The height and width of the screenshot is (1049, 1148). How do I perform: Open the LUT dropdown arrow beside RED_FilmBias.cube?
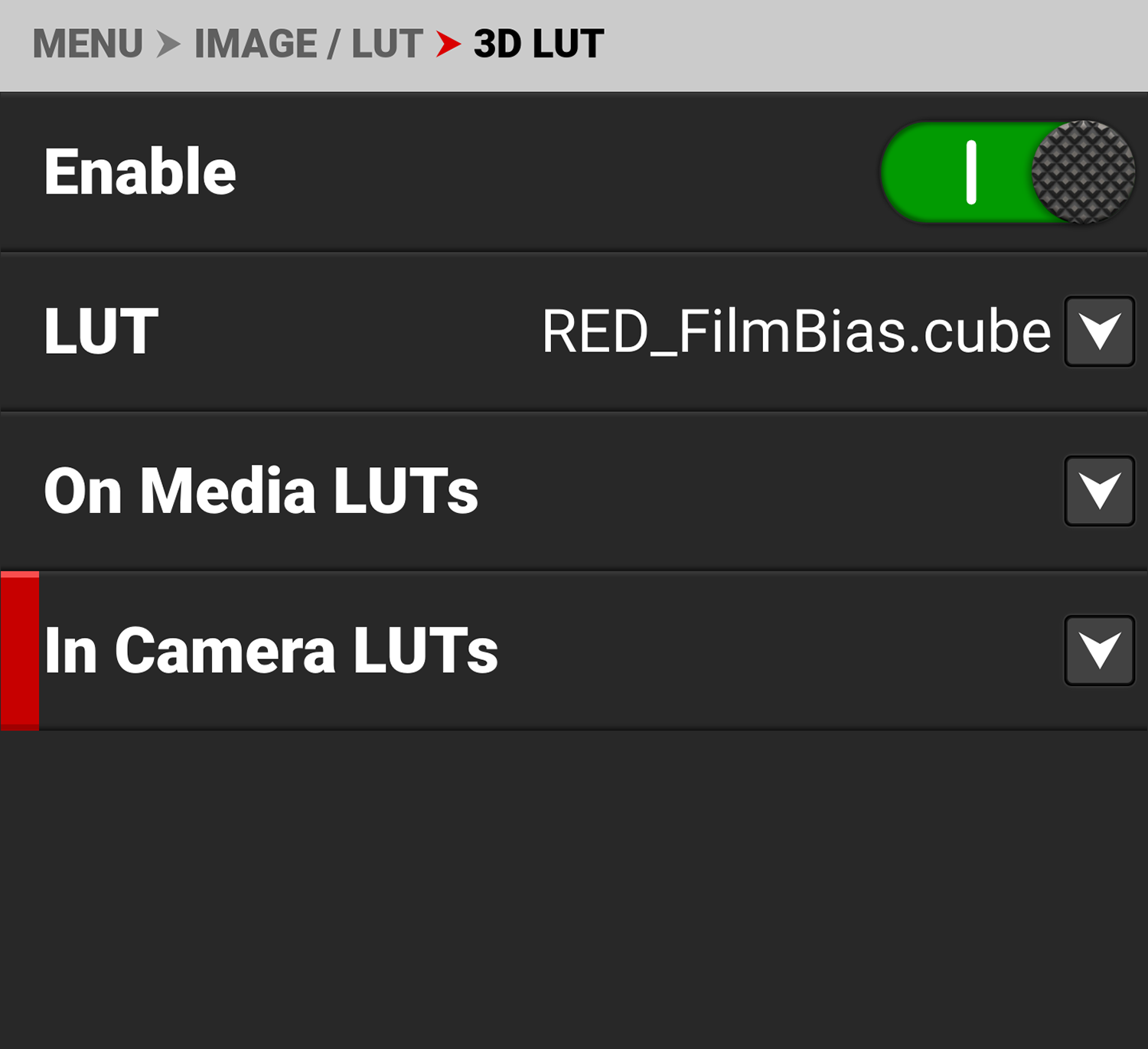1099,332
